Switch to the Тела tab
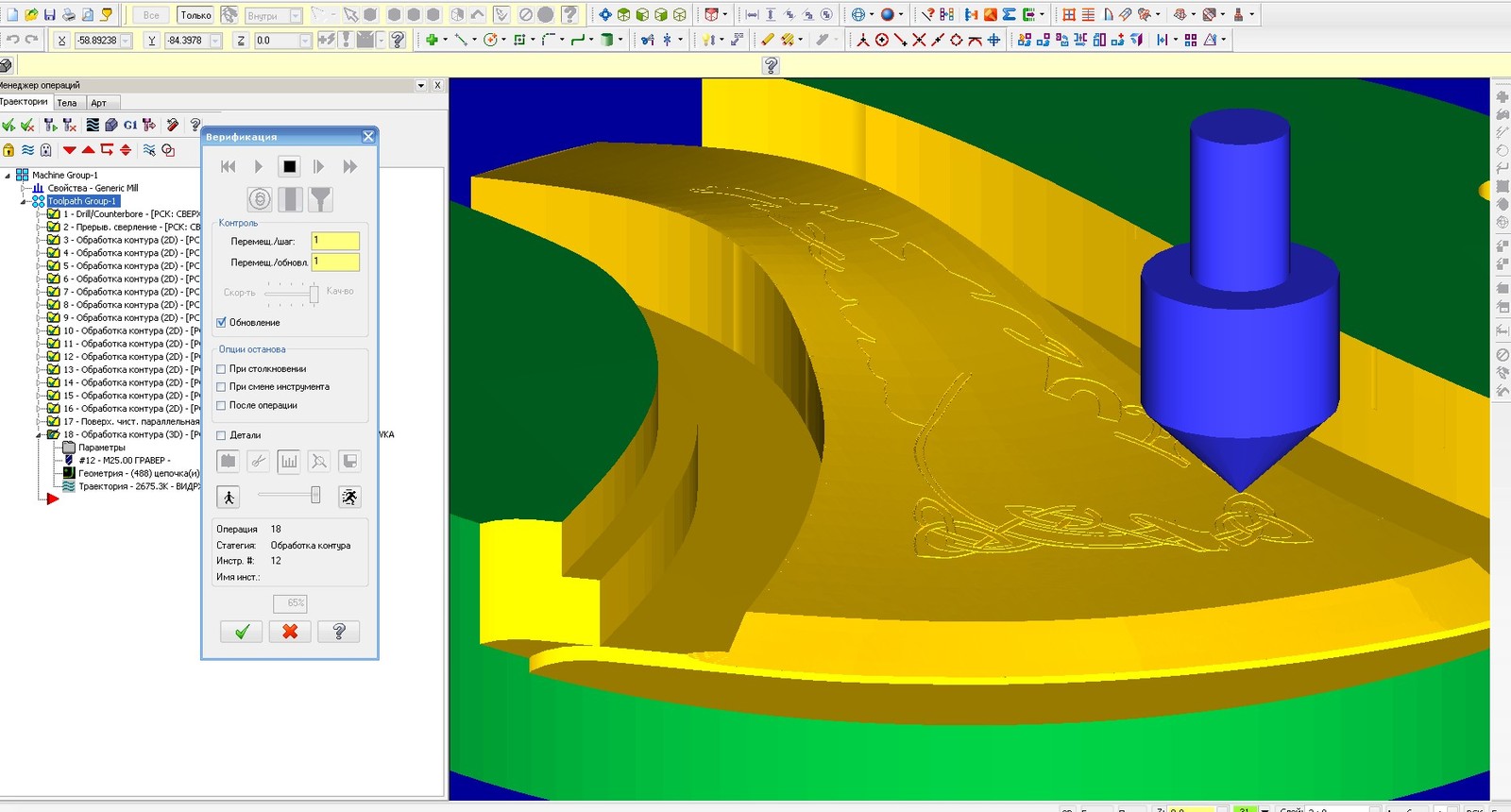 coord(67,103)
